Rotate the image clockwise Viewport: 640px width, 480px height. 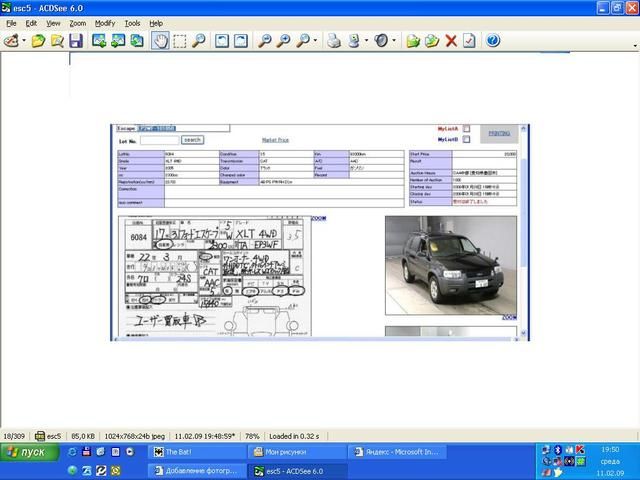(x=241, y=40)
